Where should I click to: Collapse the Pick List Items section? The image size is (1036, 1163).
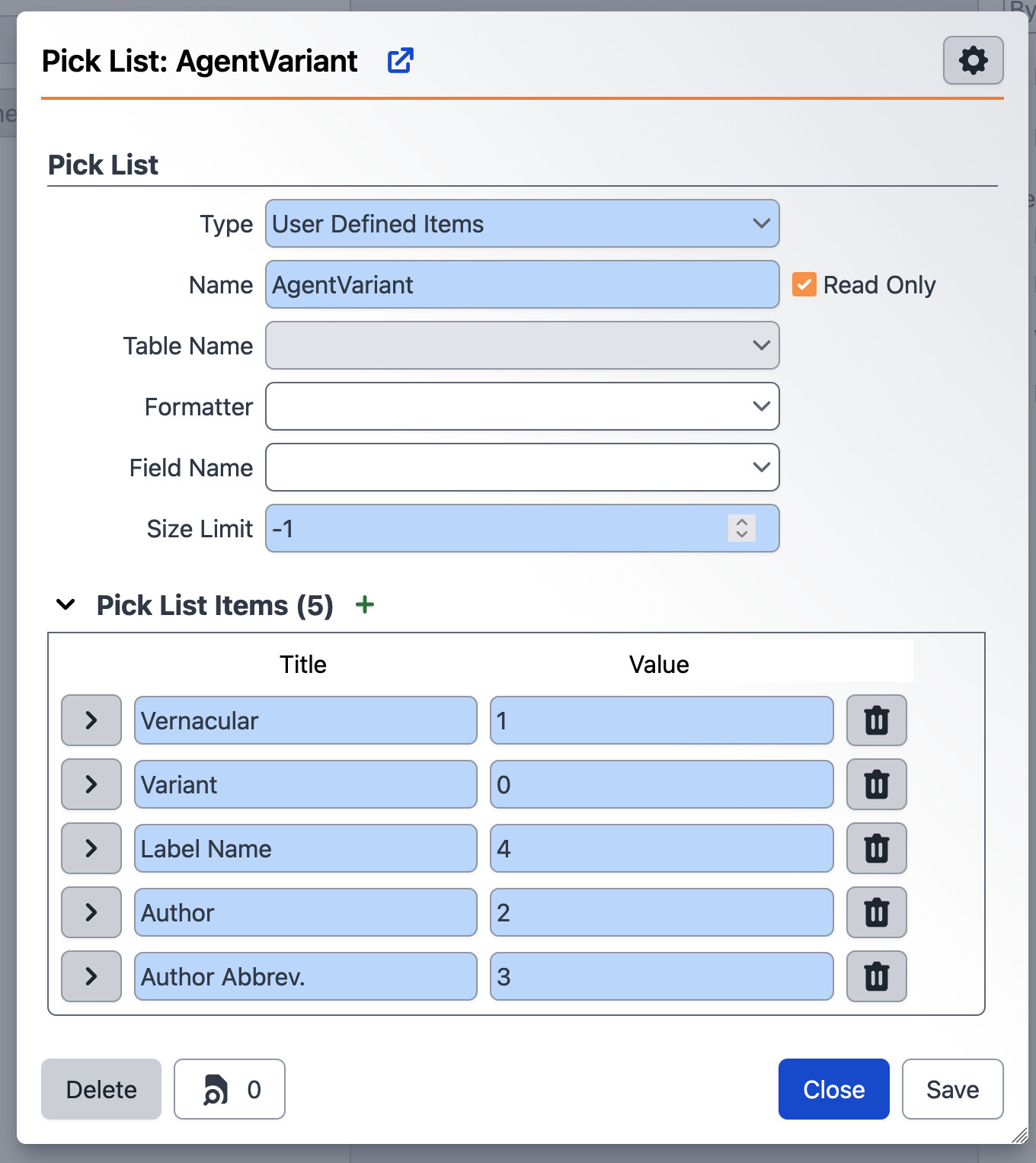[x=66, y=605]
